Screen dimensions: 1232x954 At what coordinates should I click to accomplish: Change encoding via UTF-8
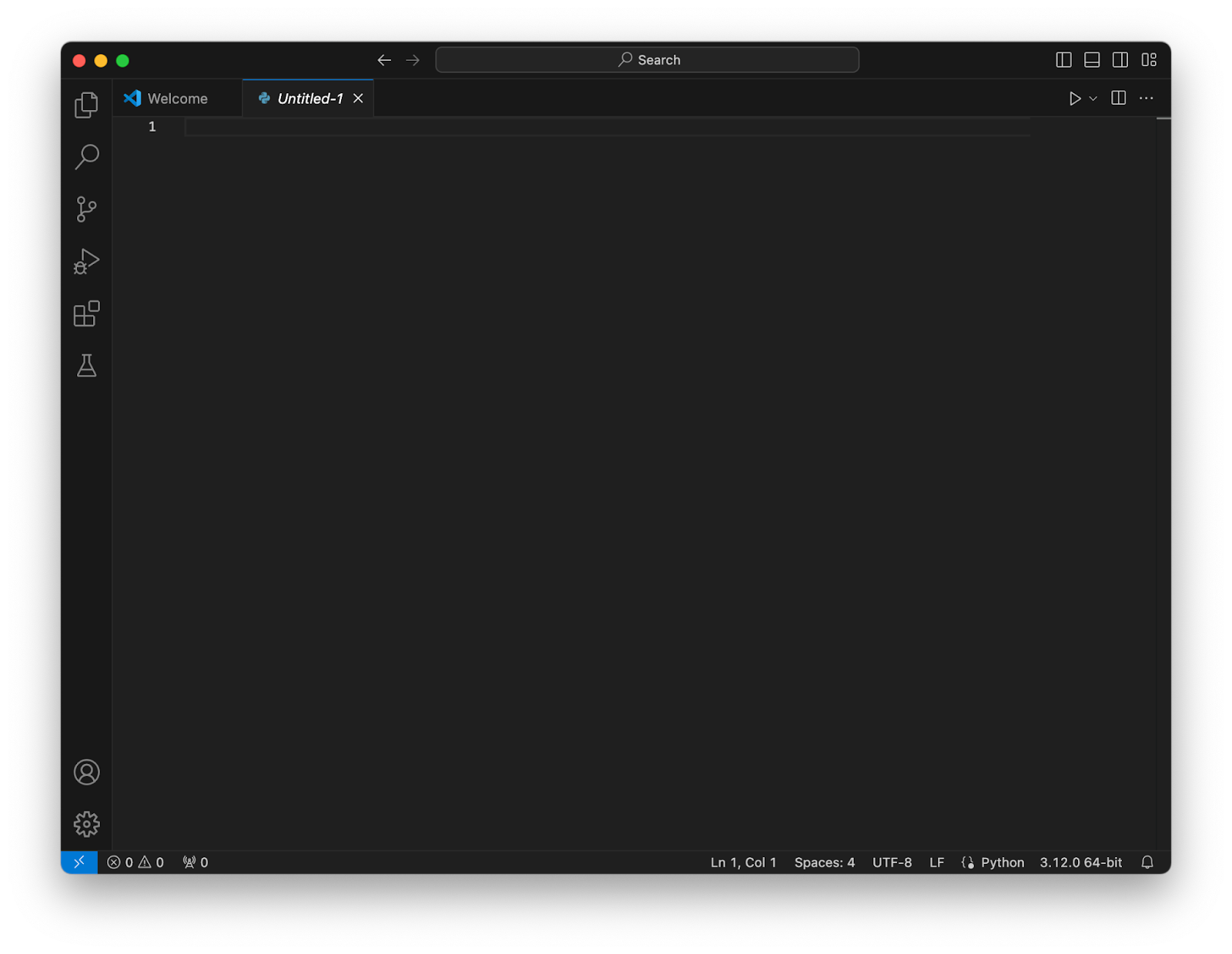point(892,862)
